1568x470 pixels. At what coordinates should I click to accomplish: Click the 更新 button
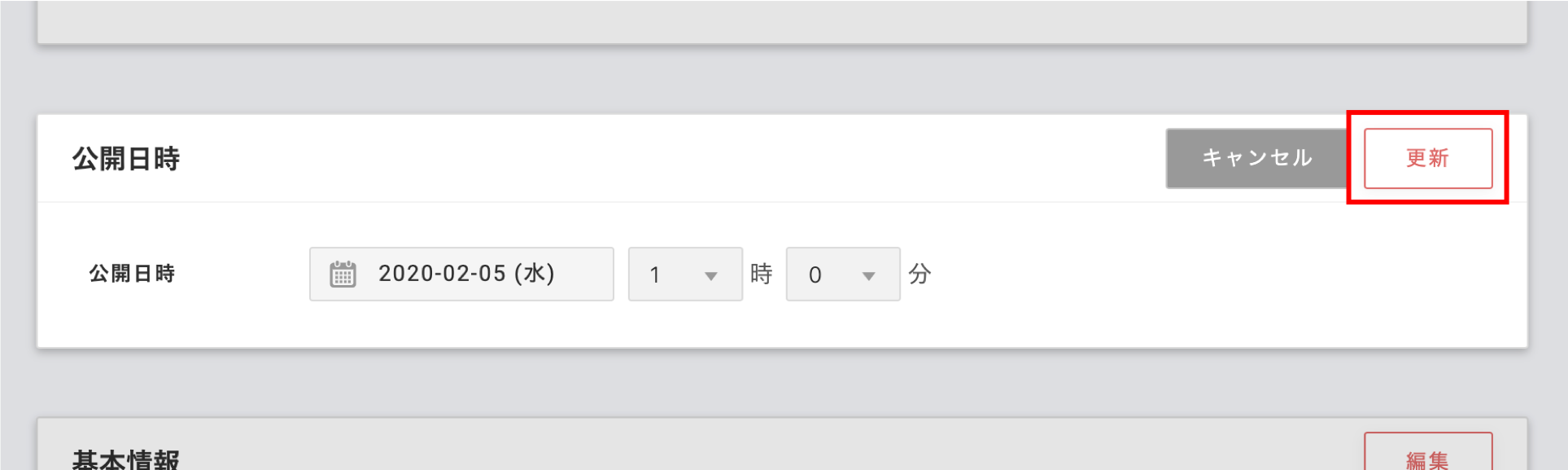(x=1427, y=158)
